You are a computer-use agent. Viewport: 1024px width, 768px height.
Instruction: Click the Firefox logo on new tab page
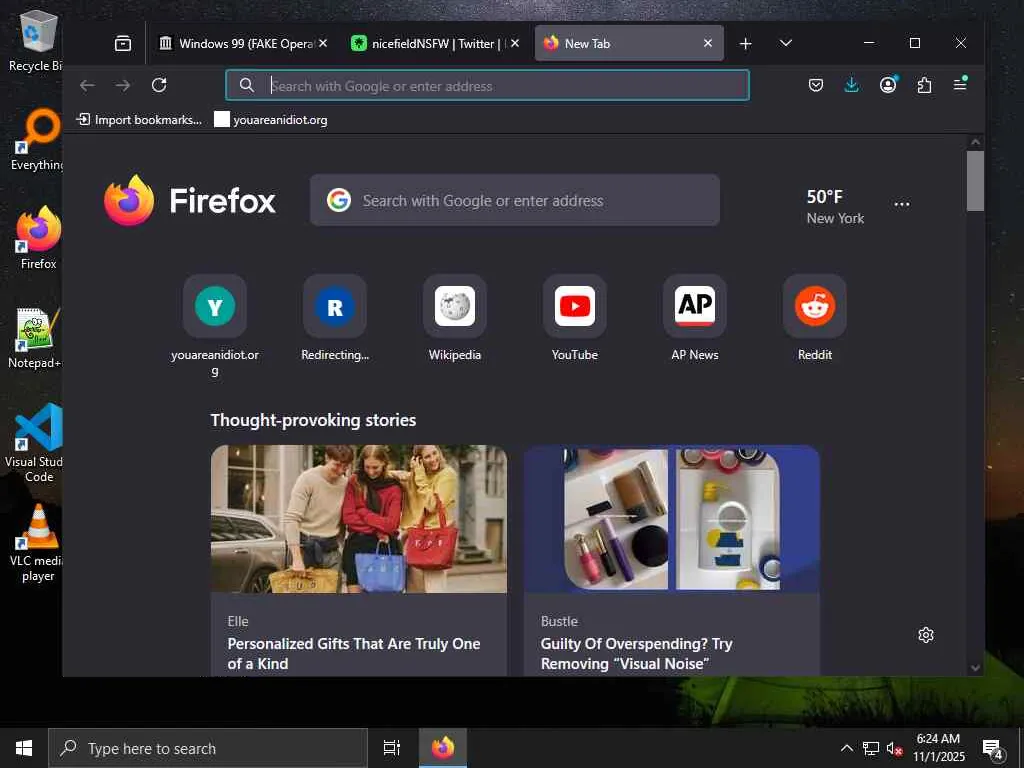(x=190, y=200)
